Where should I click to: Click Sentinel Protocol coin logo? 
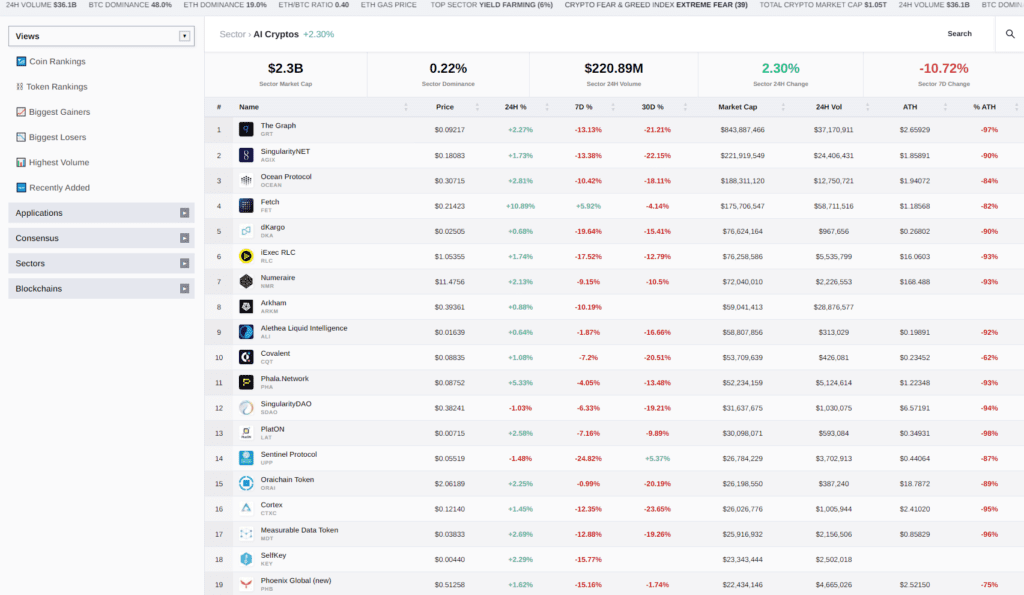coord(246,458)
